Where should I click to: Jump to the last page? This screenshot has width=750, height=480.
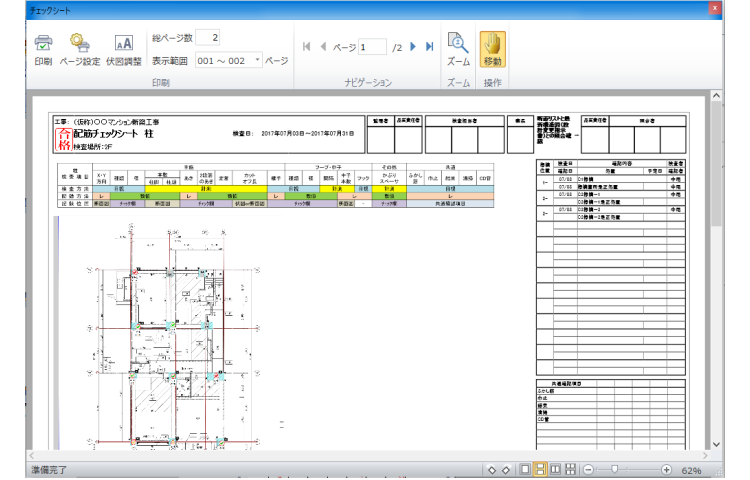point(430,47)
